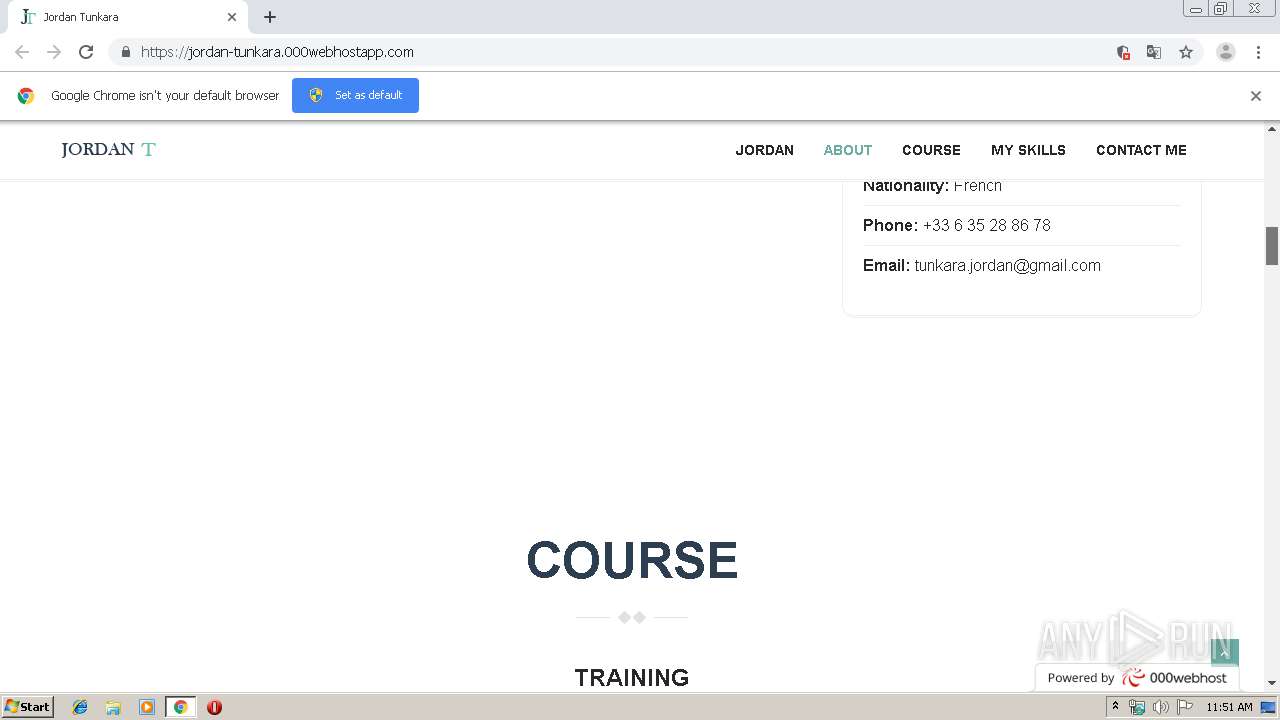The width and height of the screenshot is (1280, 720).
Task: Open Windows Explorer folder on taskbar
Action: 113,707
